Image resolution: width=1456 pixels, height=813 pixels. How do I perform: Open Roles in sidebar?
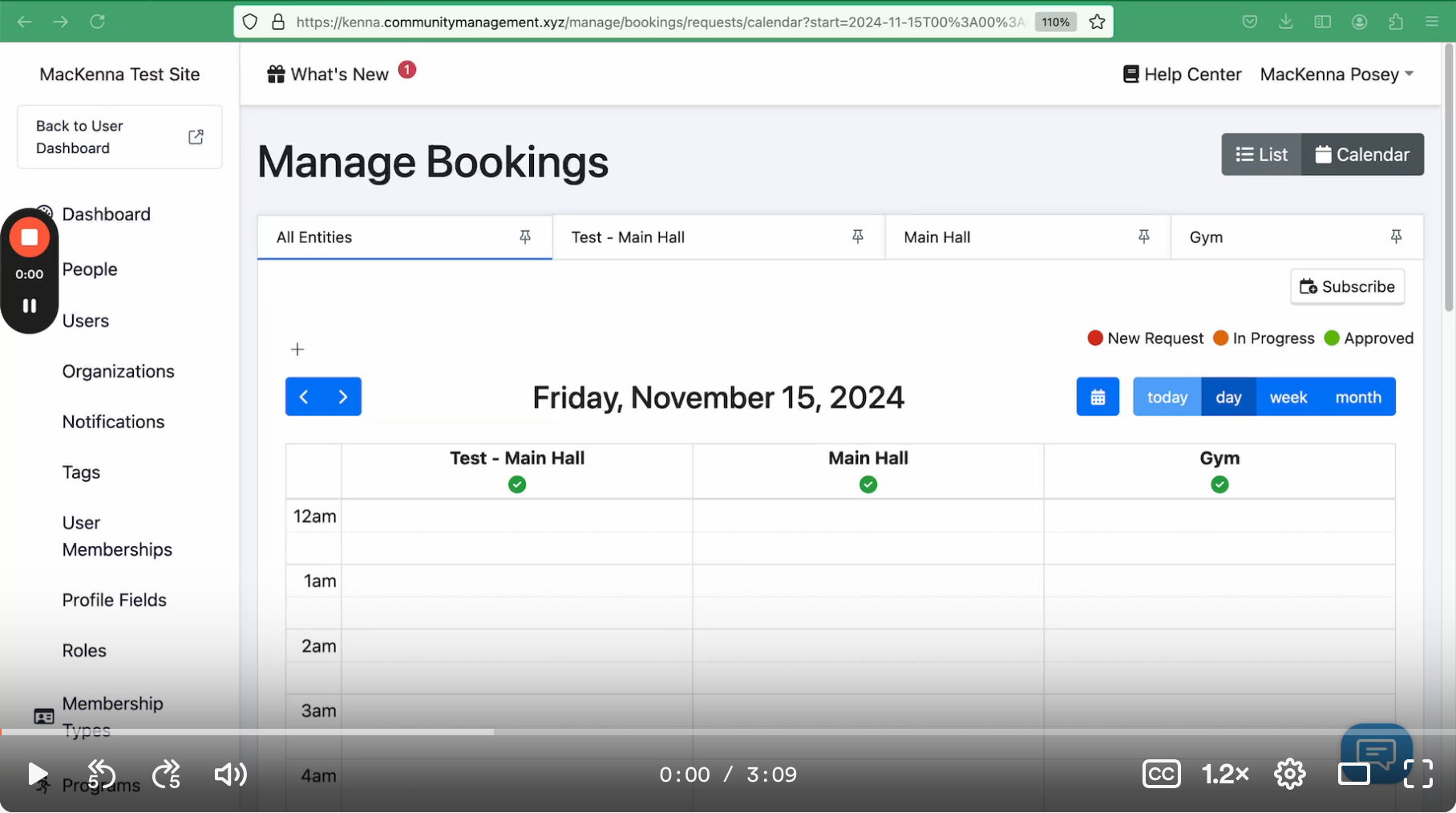tap(84, 650)
